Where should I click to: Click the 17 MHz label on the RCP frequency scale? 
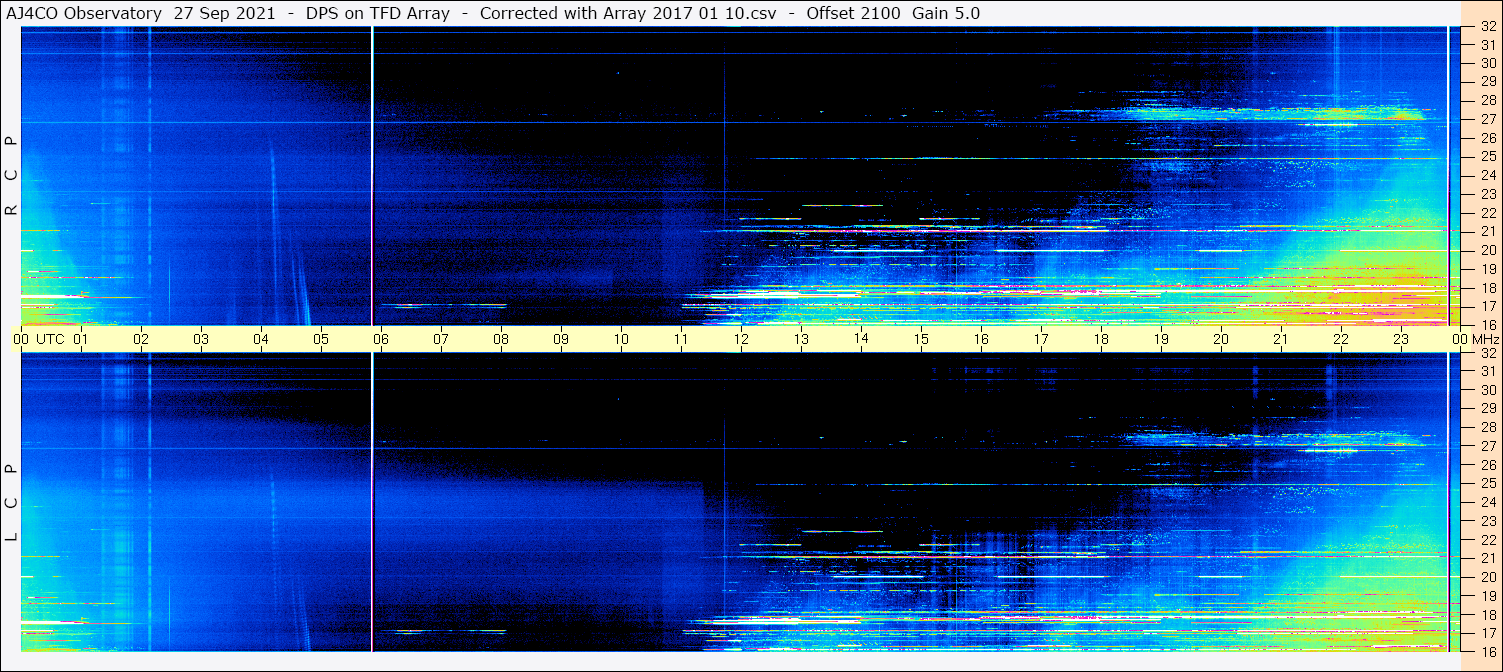click(x=1488, y=306)
